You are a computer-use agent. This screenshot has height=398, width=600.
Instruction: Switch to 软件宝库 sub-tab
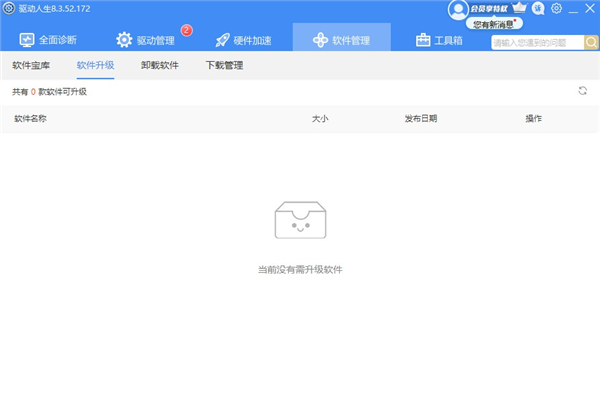click(x=31, y=65)
